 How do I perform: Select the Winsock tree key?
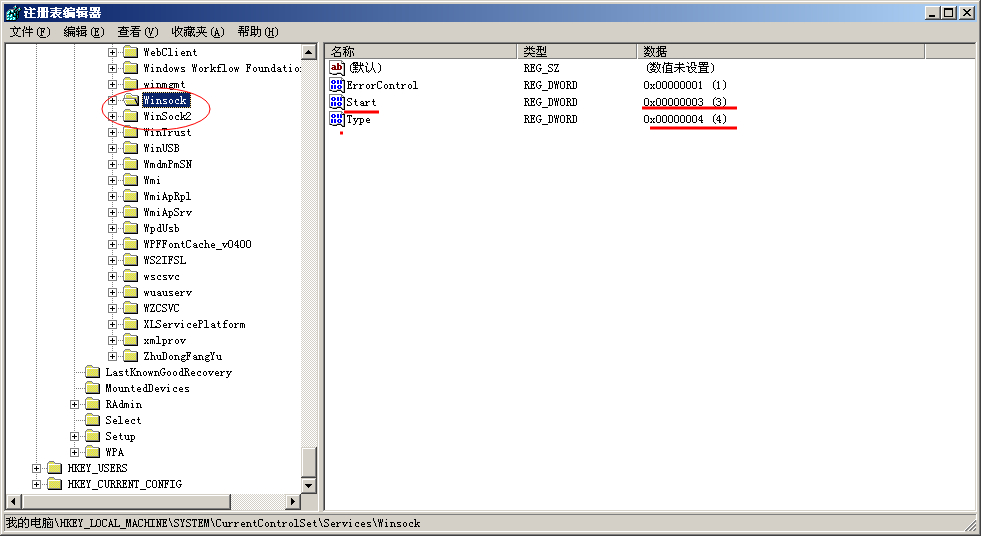165,101
